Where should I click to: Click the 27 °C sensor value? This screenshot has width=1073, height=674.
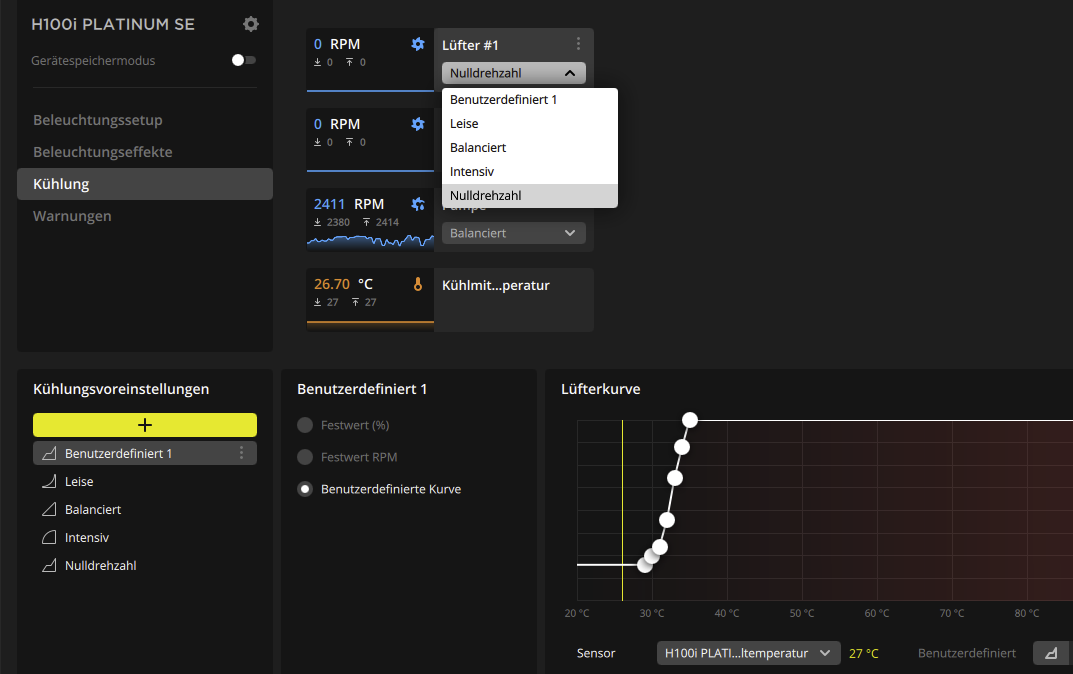(x=864, y=653)
